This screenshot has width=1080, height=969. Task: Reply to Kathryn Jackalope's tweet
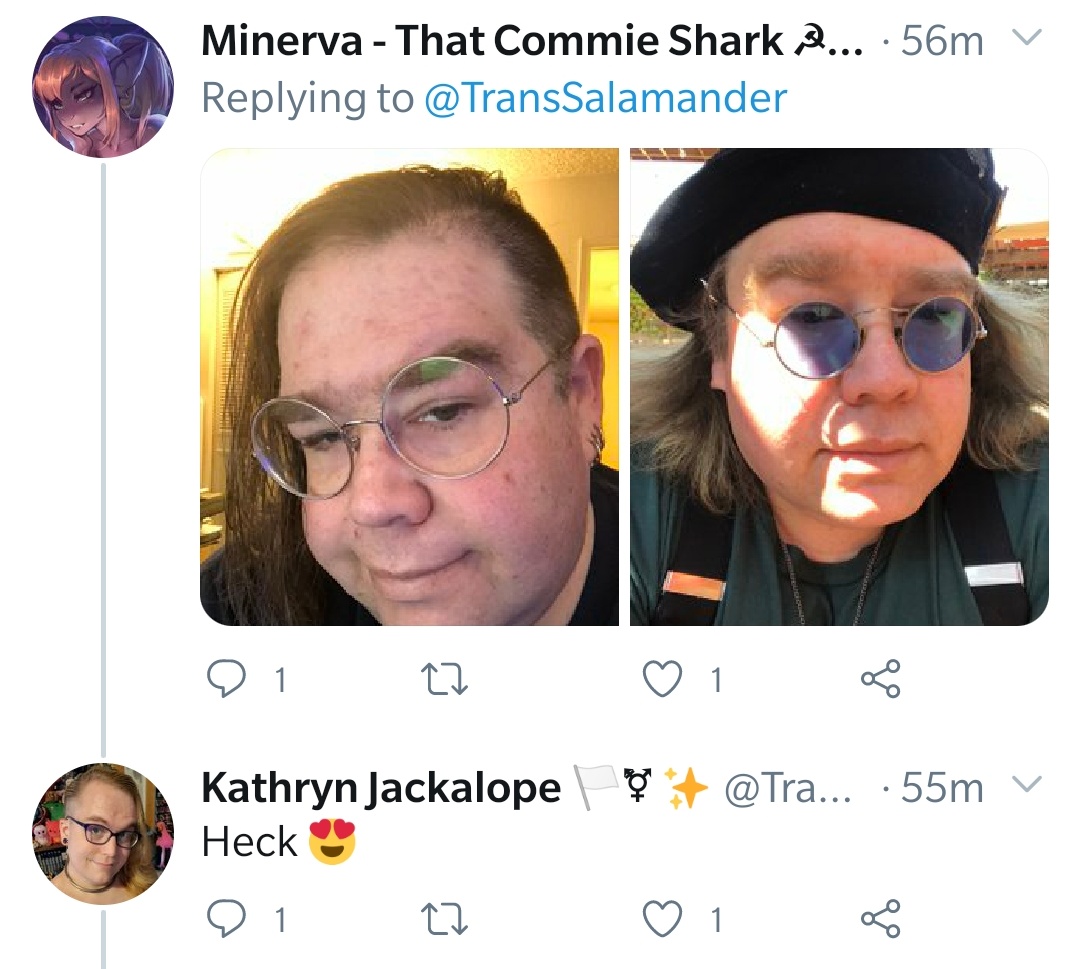(x=227, y=919)
